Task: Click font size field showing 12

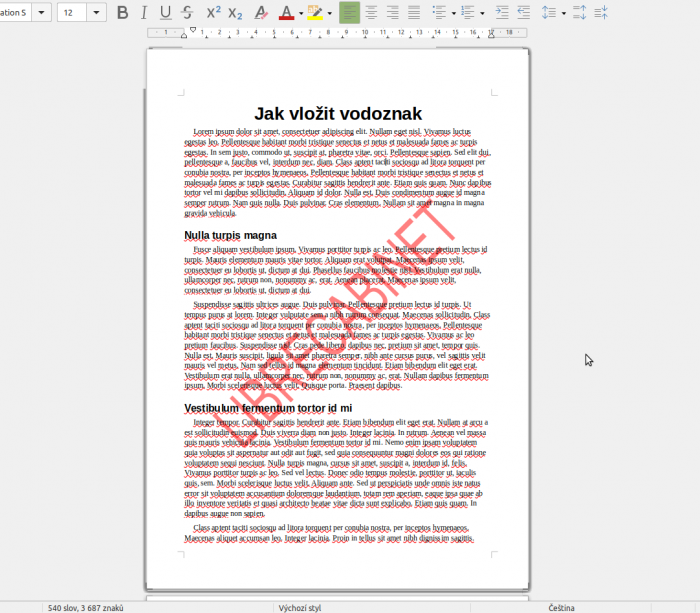Action: click(72, 13)
